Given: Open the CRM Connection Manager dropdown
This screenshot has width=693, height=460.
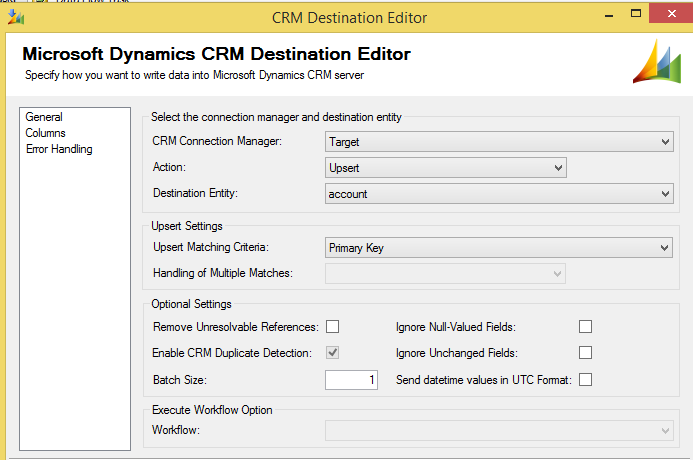Looking at the screenshot, I should tap(499, 143).
